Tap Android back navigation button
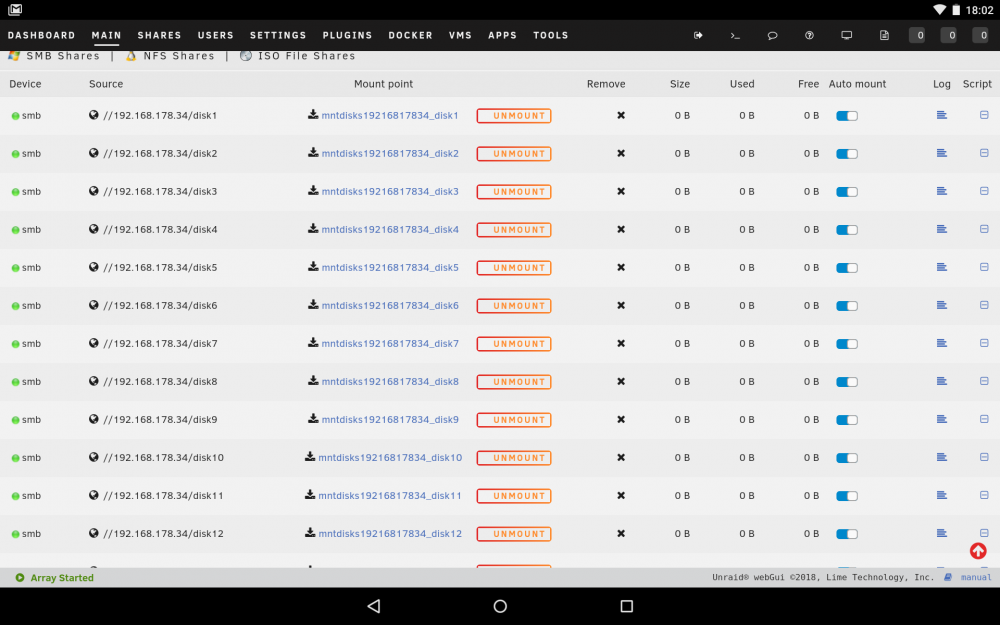 pos(374,606)
